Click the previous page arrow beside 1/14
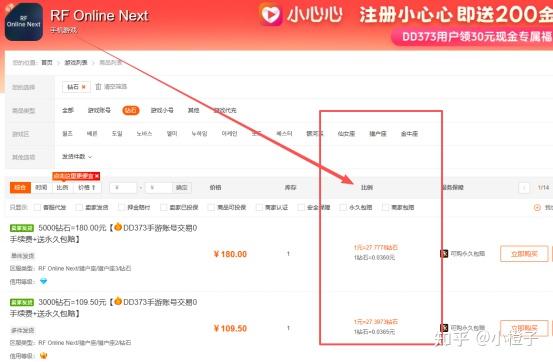 [x=524, y=188]
